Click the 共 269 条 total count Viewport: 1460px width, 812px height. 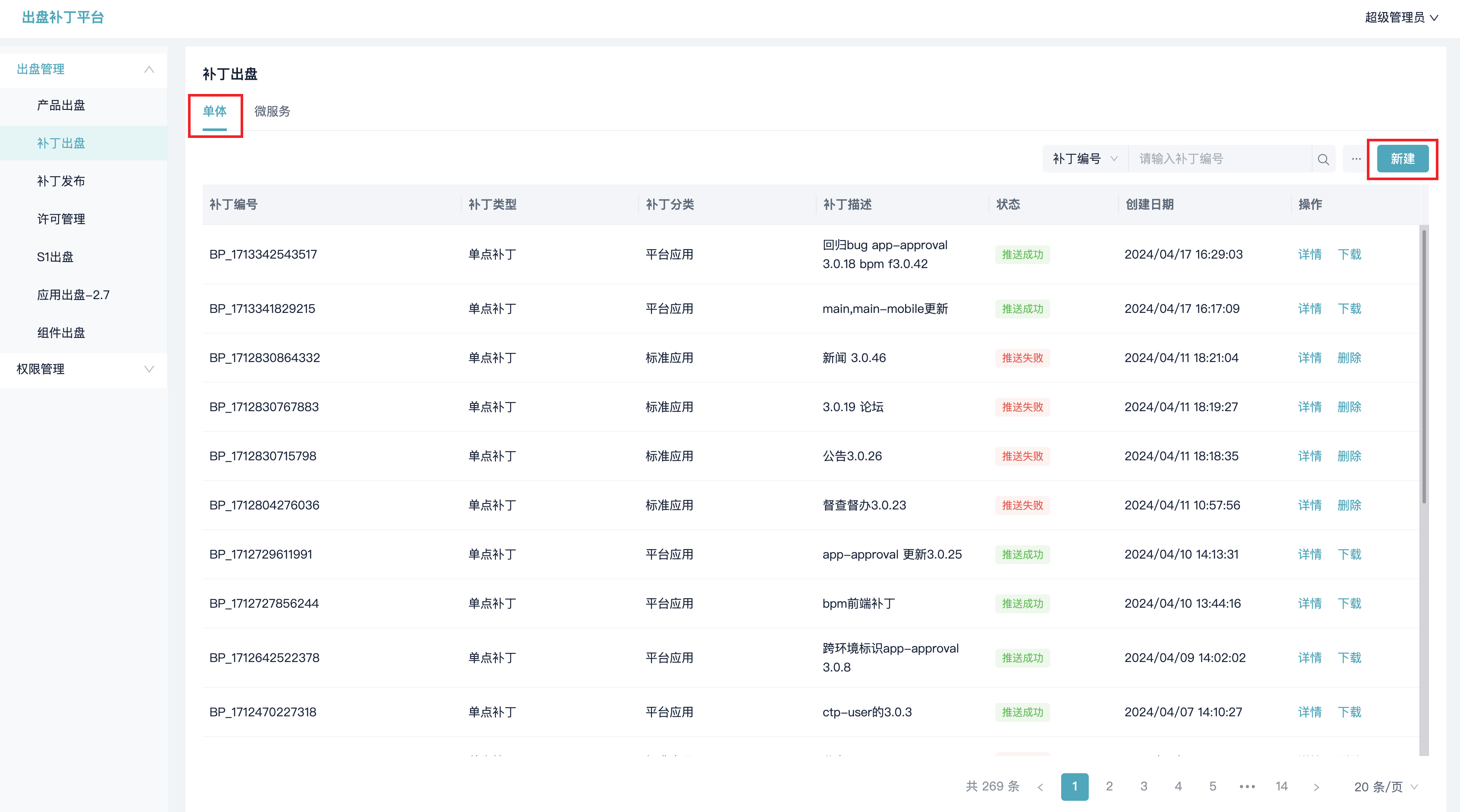993,787
